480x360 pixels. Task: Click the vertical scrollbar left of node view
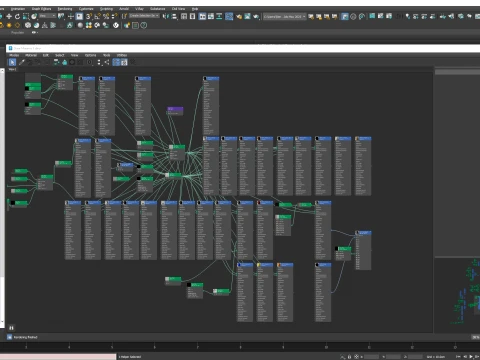point(2,197)
